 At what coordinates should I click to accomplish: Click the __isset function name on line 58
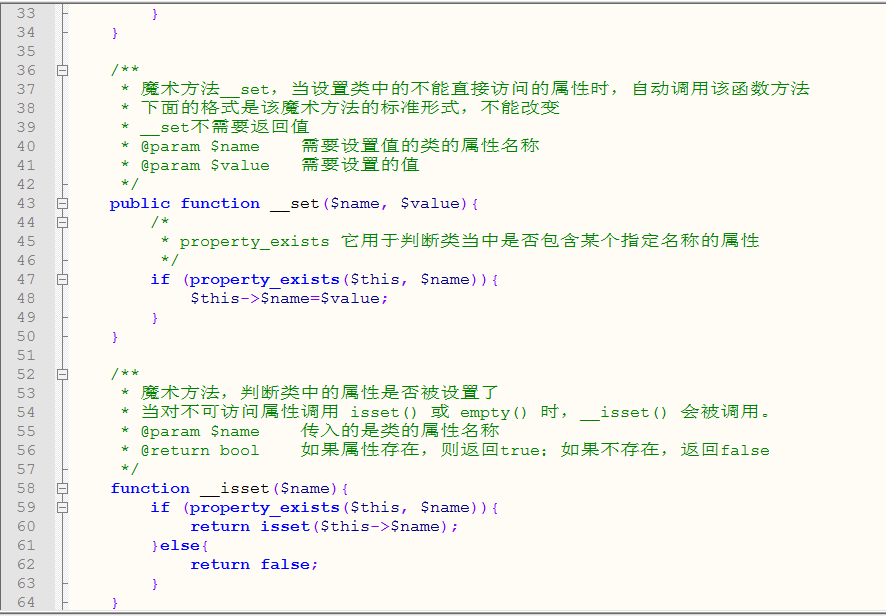(234, 489)
